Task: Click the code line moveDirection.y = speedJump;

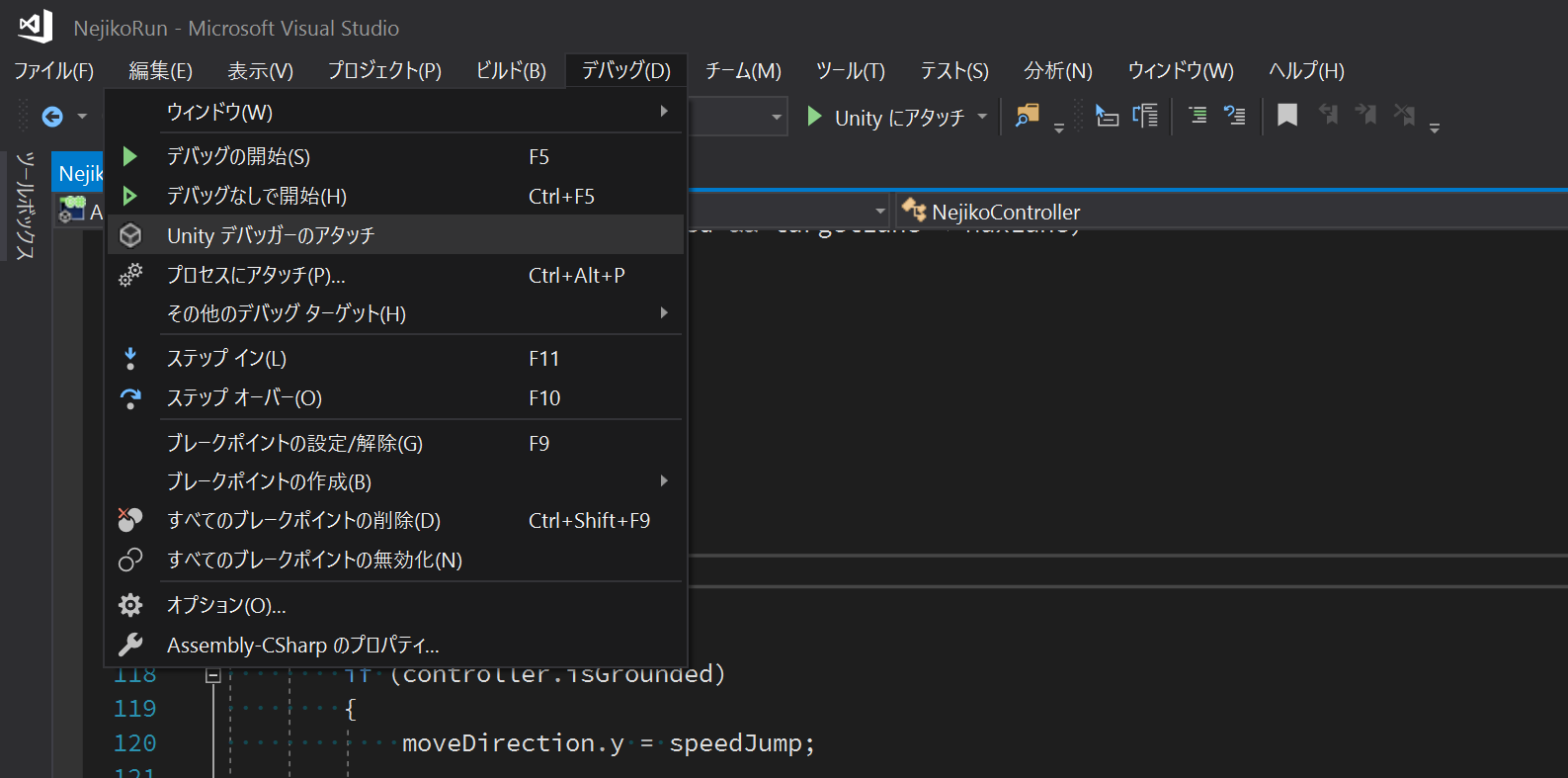Action: (609, 743)
